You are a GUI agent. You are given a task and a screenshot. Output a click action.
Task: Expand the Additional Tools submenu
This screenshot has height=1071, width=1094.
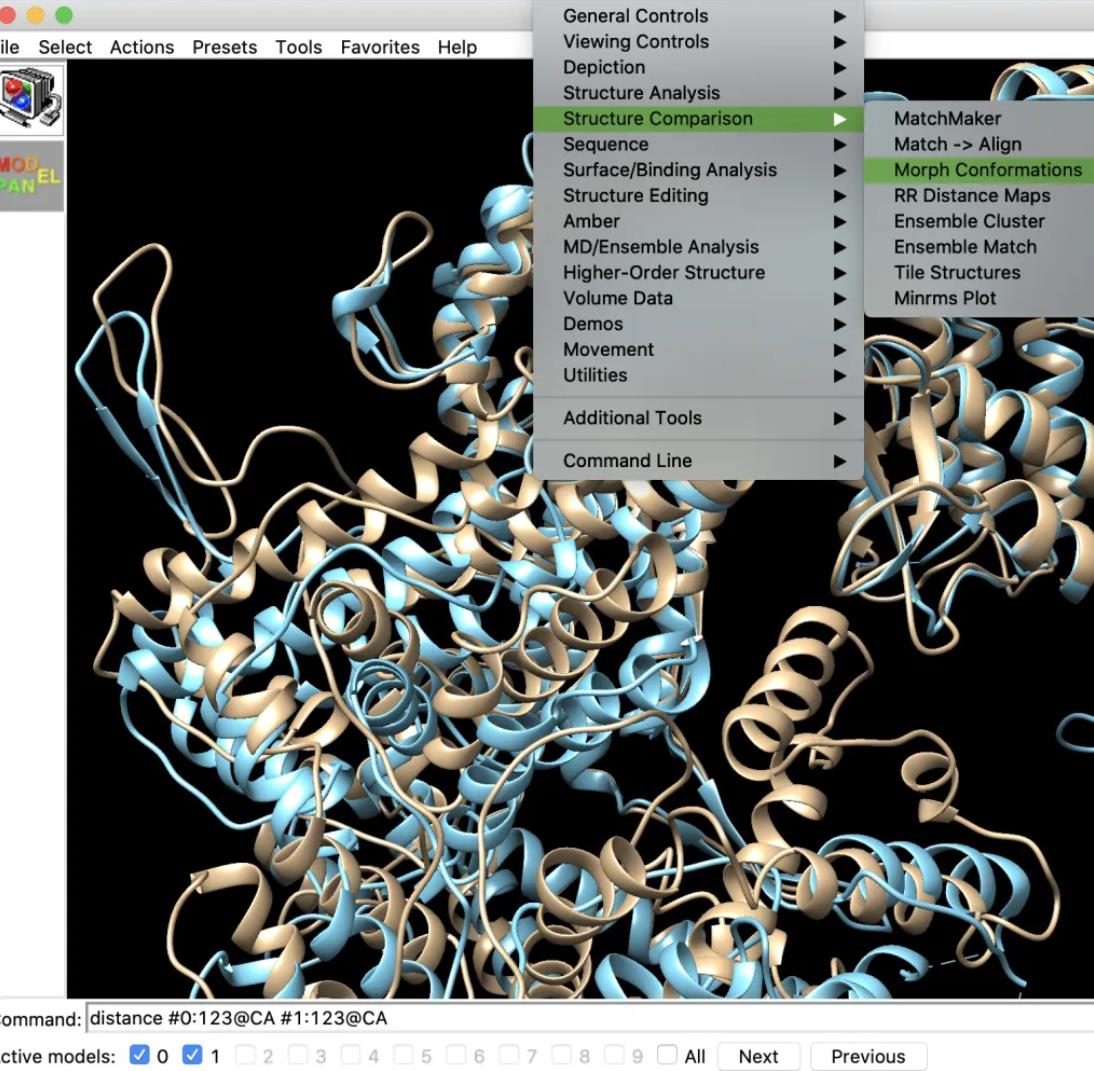click(632, 418)
